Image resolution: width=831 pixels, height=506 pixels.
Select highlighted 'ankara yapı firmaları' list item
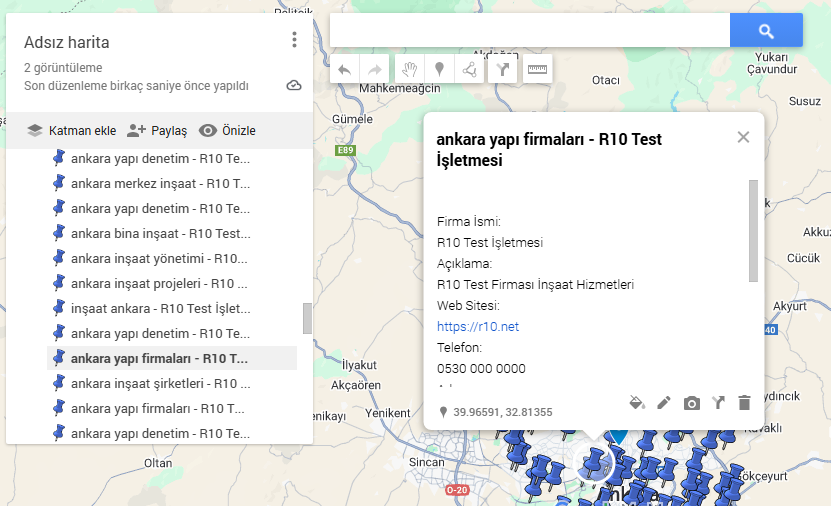point(172,359)
